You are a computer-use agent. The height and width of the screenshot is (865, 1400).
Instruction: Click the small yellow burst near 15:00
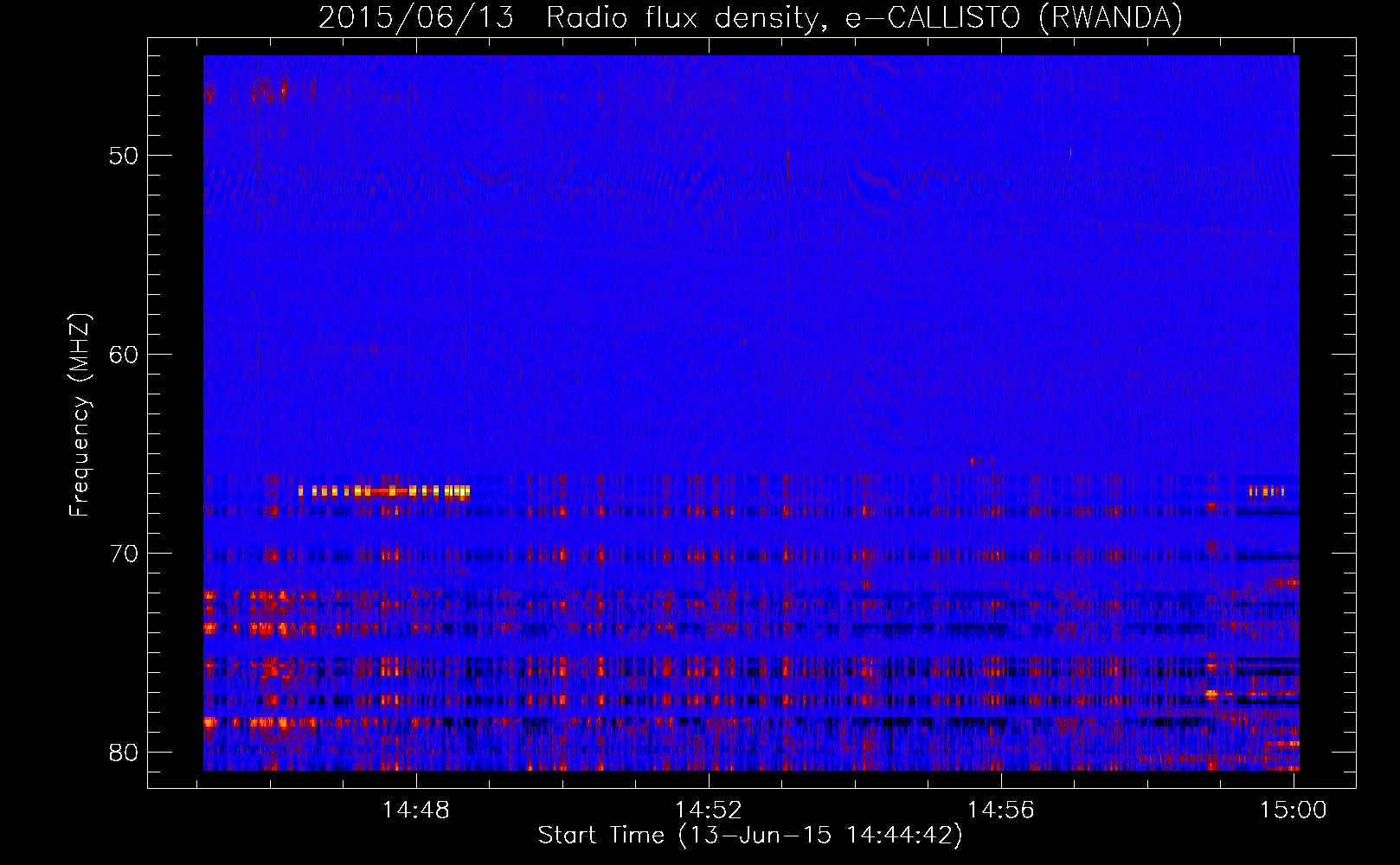(1267, 491)
